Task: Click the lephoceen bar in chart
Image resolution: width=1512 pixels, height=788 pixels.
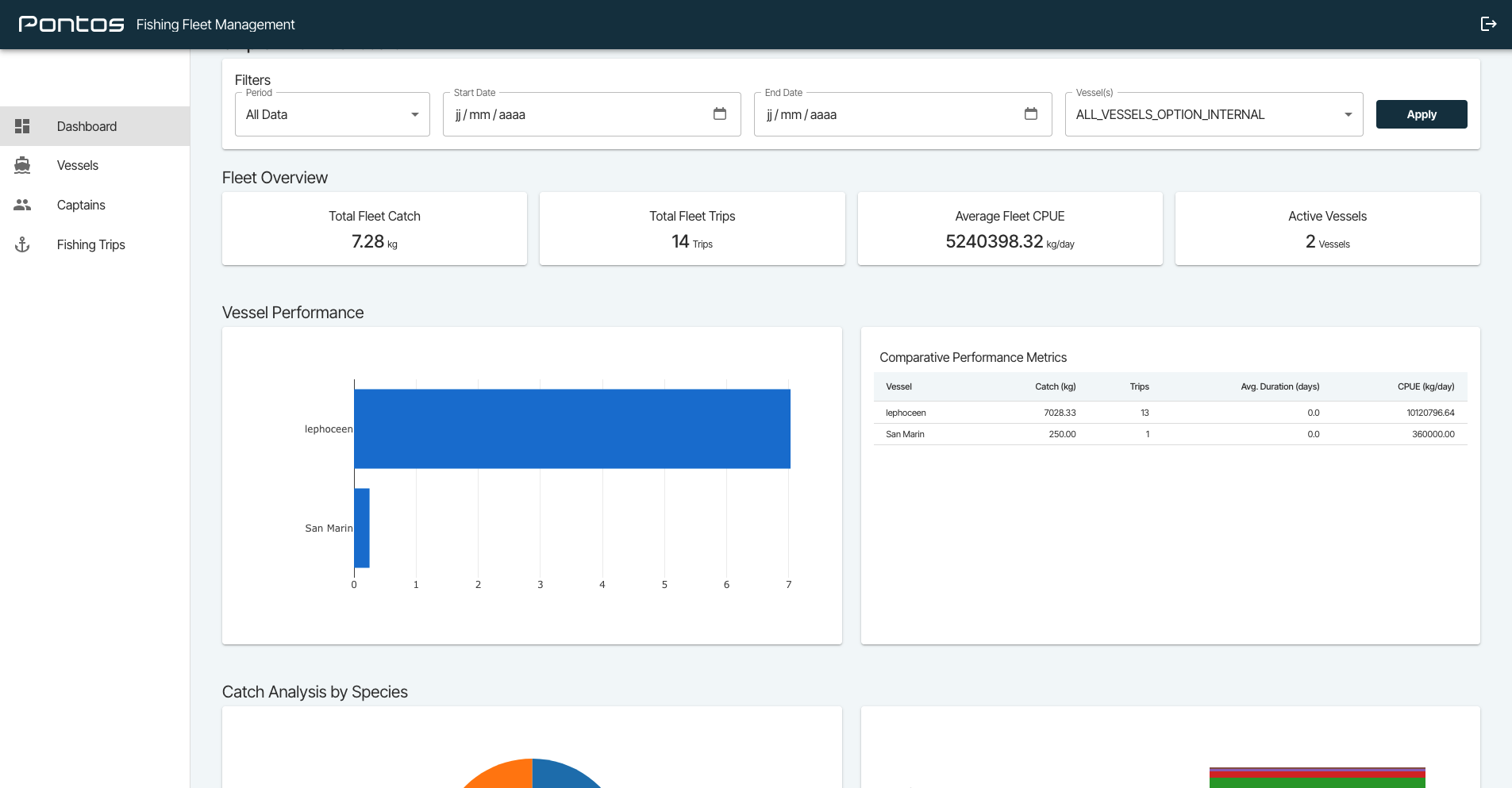Action: (572, 429)
